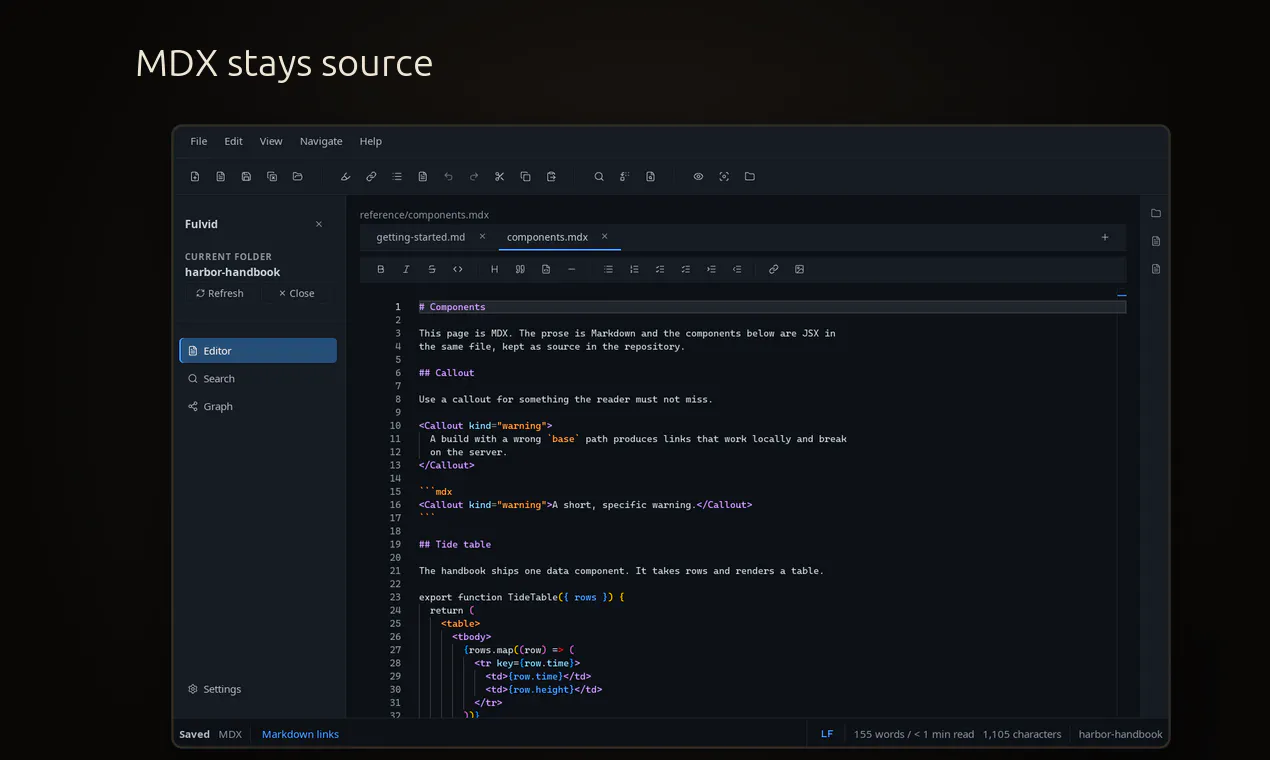Open the Edit menu
This screenshot has width=1270, height=760.
tap(233, 141)
